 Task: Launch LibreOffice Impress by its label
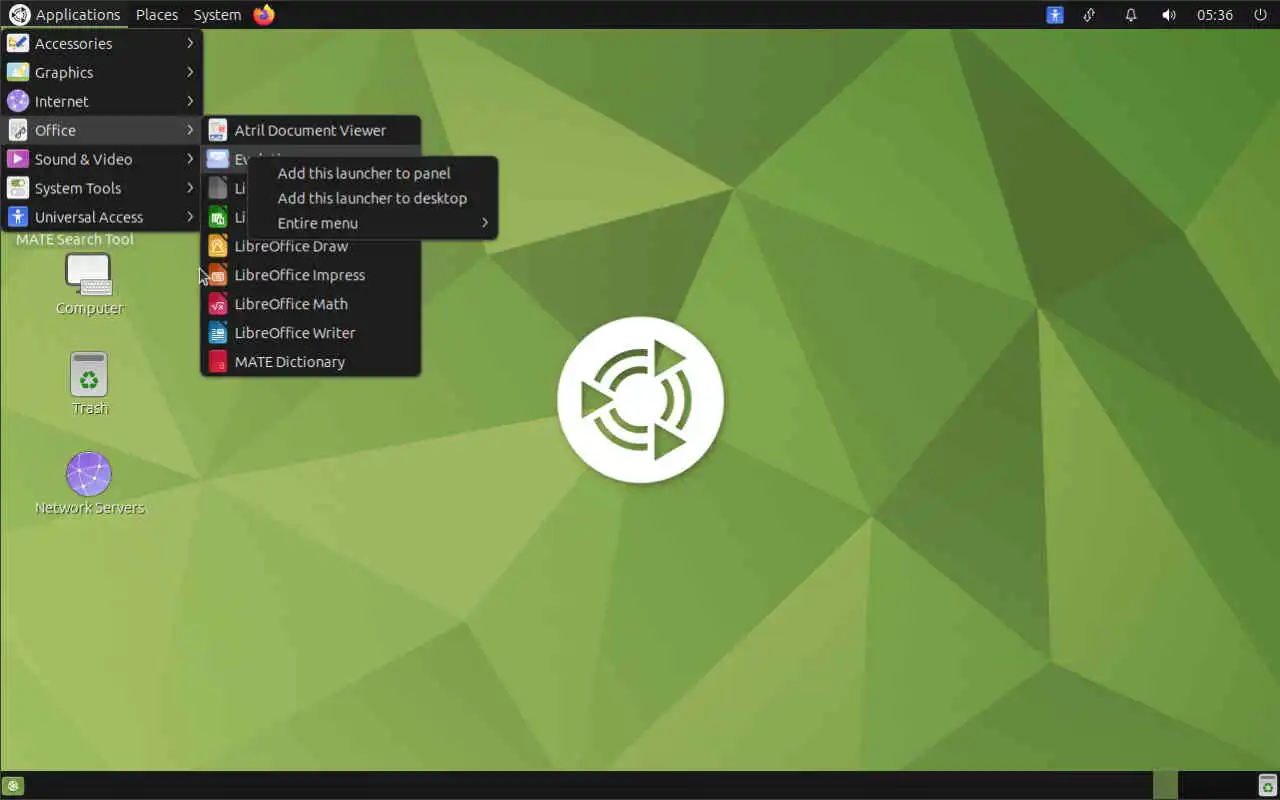[300, 275]
